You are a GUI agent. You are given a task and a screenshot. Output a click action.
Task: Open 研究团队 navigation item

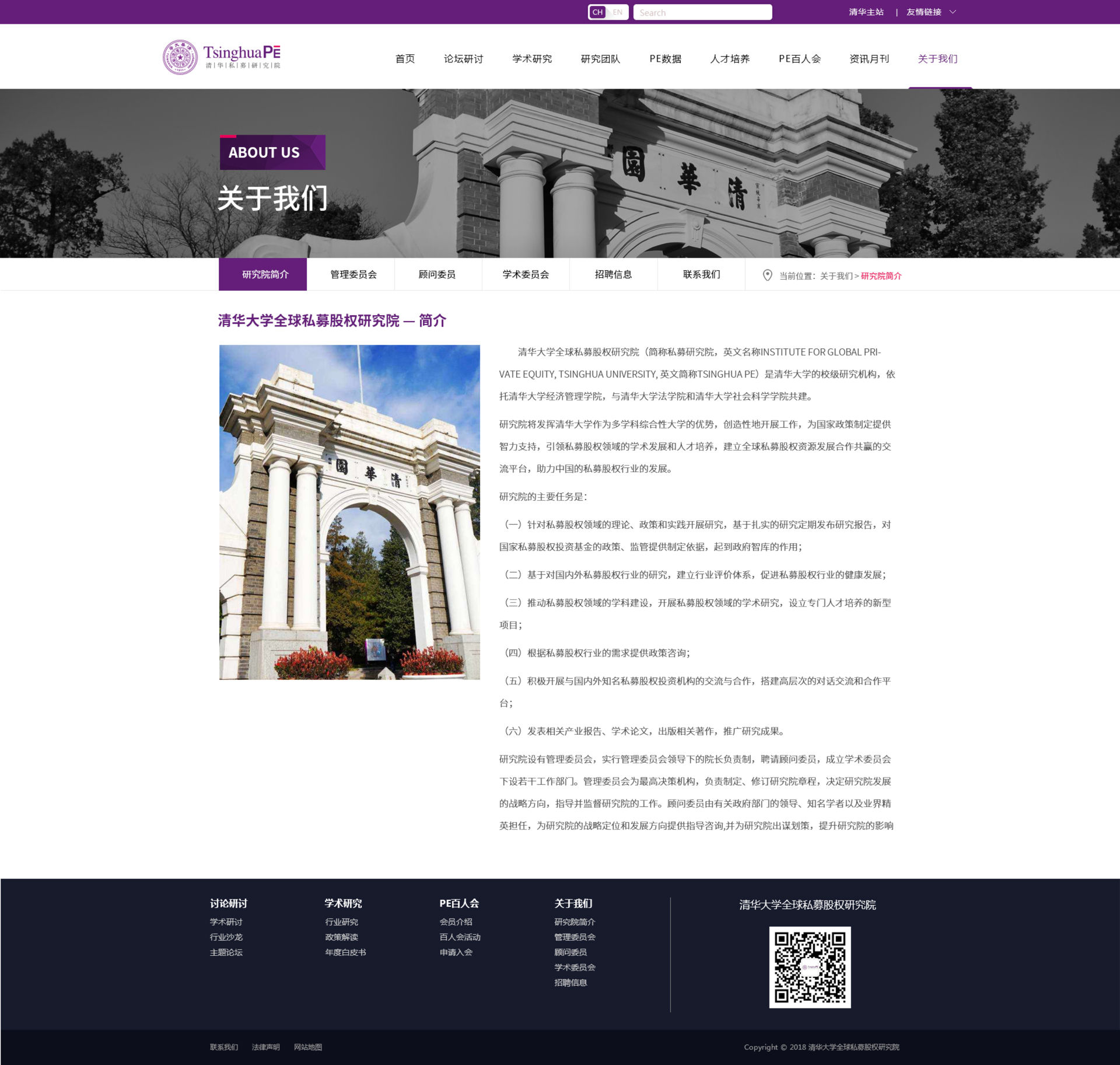point(600,59)
